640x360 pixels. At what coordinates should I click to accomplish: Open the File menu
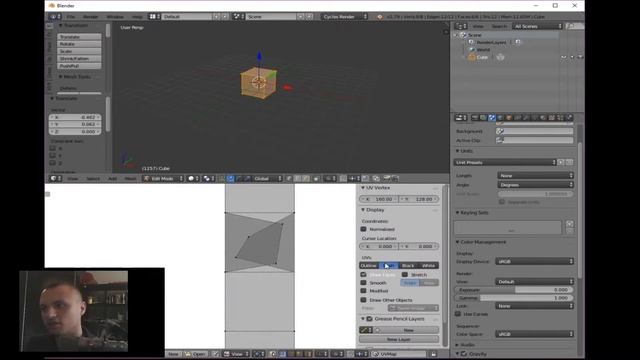pos(71,17)
